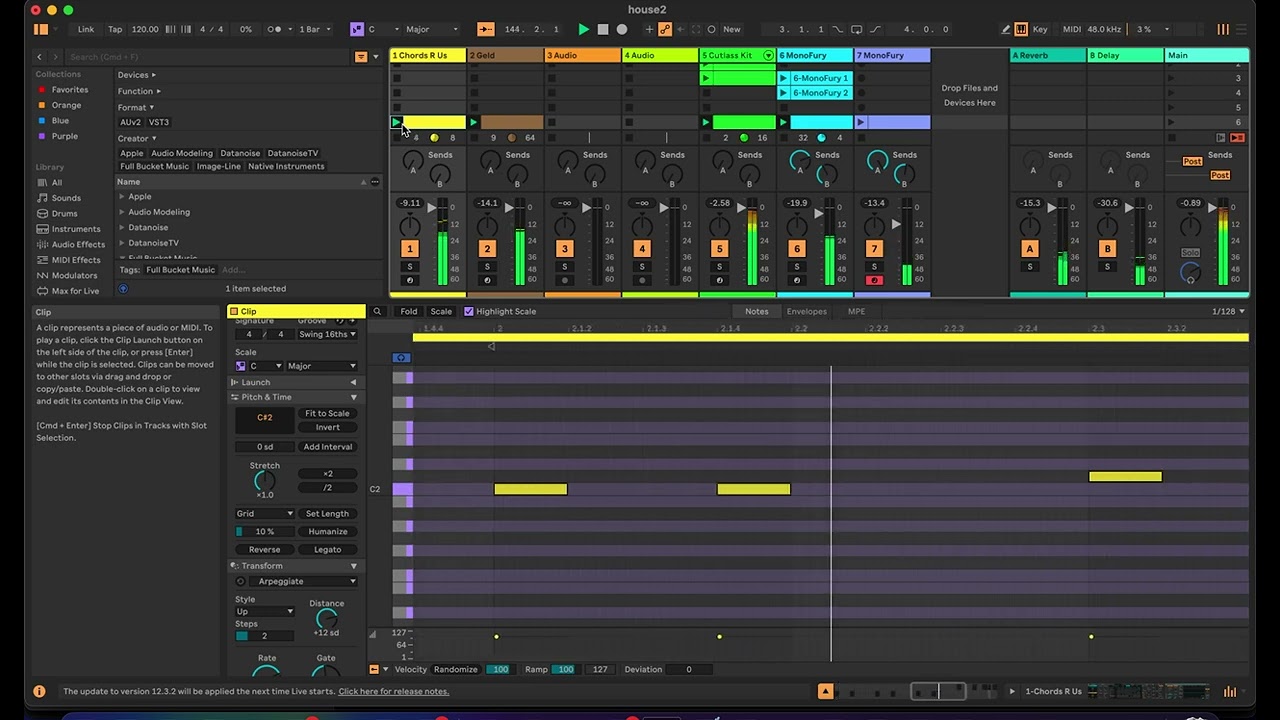Start playback with the transport Play button

583,29
